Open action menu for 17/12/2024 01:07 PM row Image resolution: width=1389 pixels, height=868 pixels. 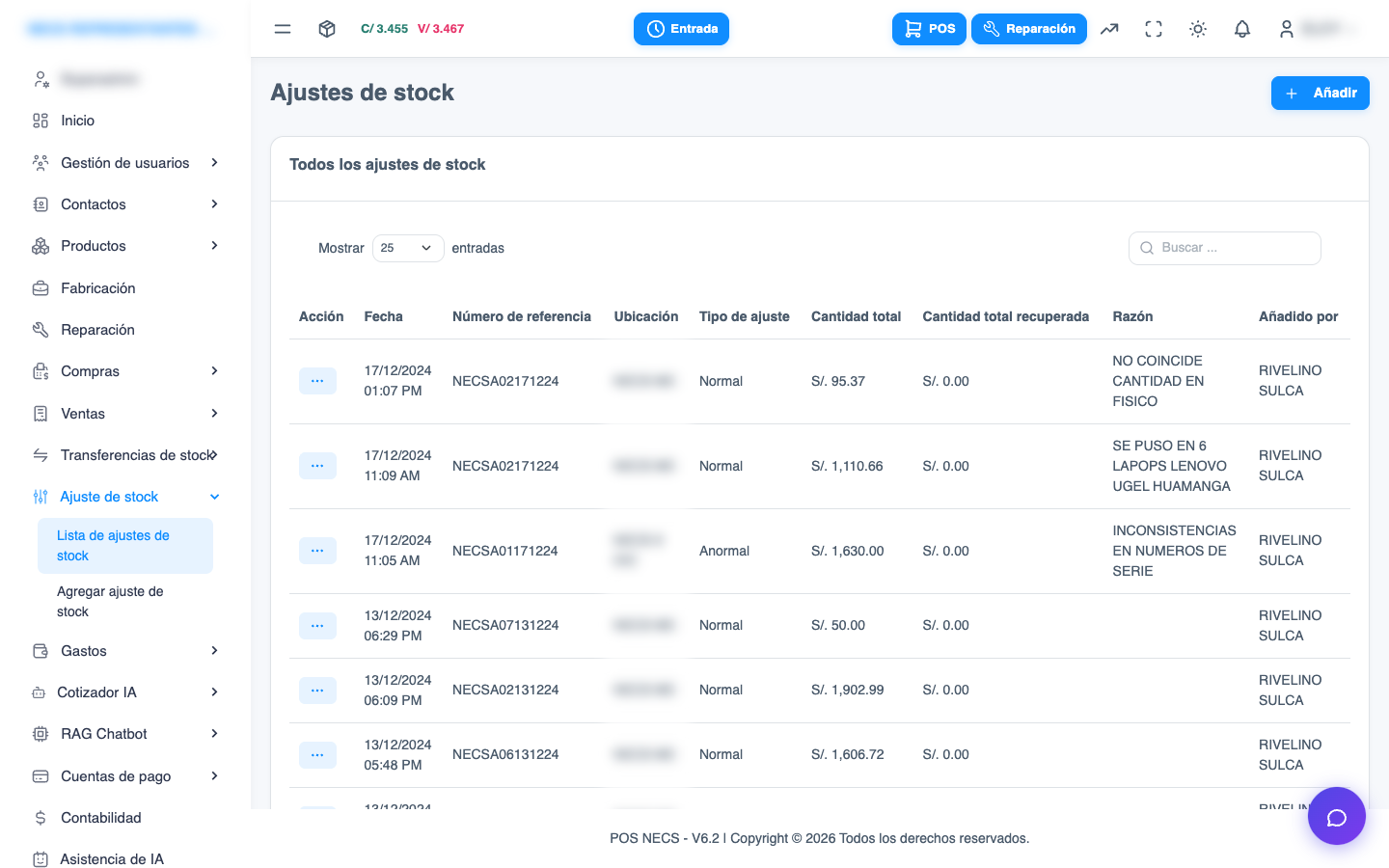317,381
